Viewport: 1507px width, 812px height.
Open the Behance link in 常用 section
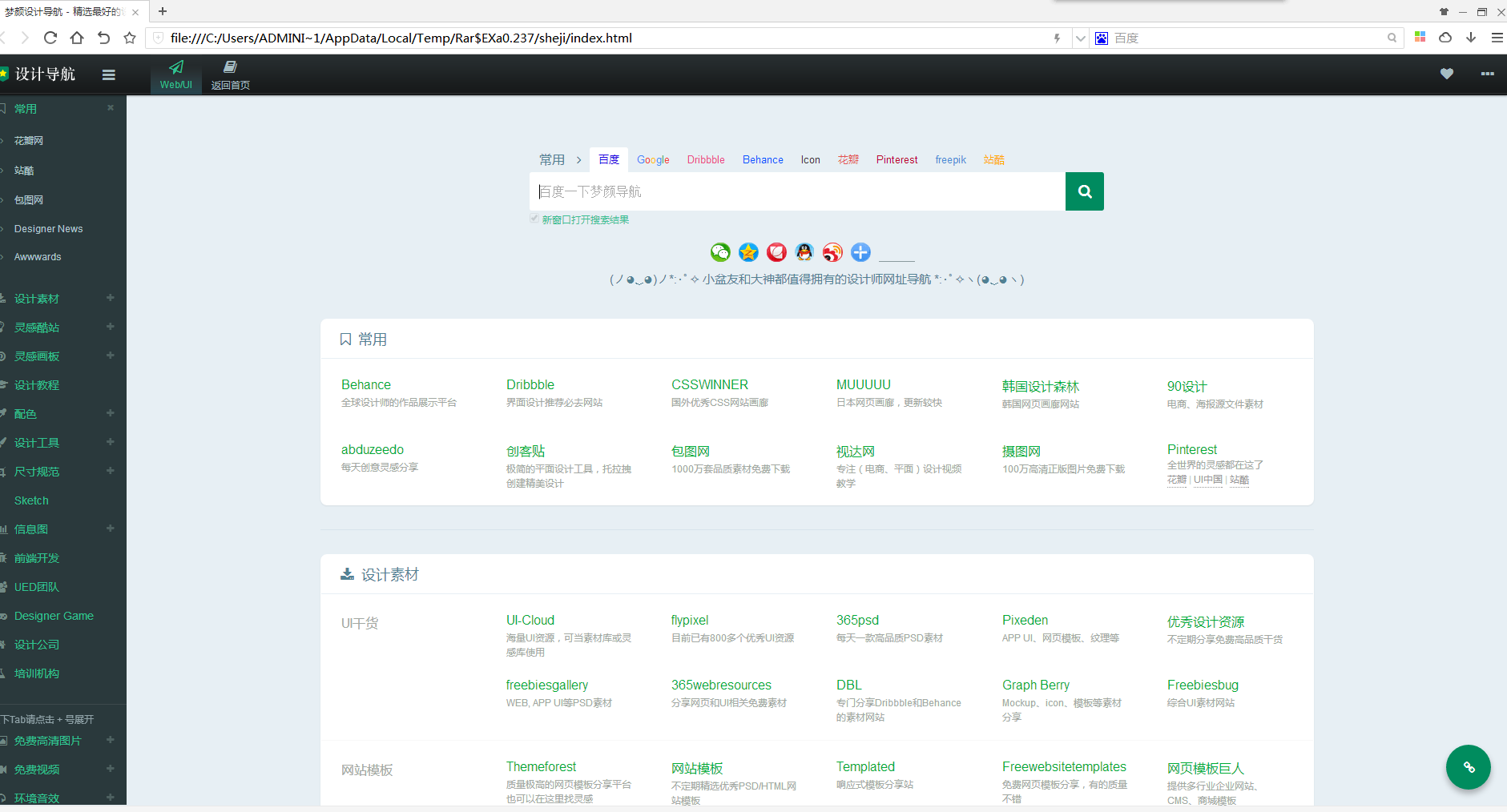coord(366,385)
